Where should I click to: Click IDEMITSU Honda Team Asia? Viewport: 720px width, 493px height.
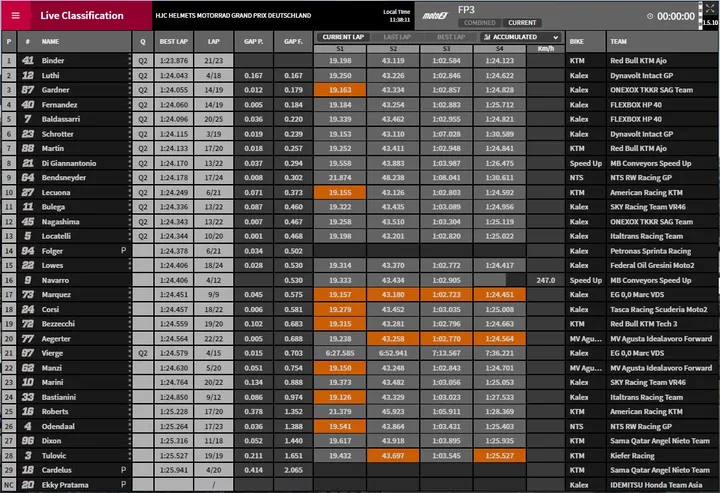coord(656,485)
